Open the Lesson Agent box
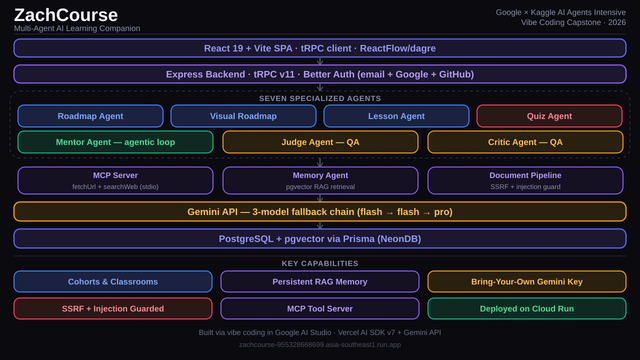 [396, 116]
